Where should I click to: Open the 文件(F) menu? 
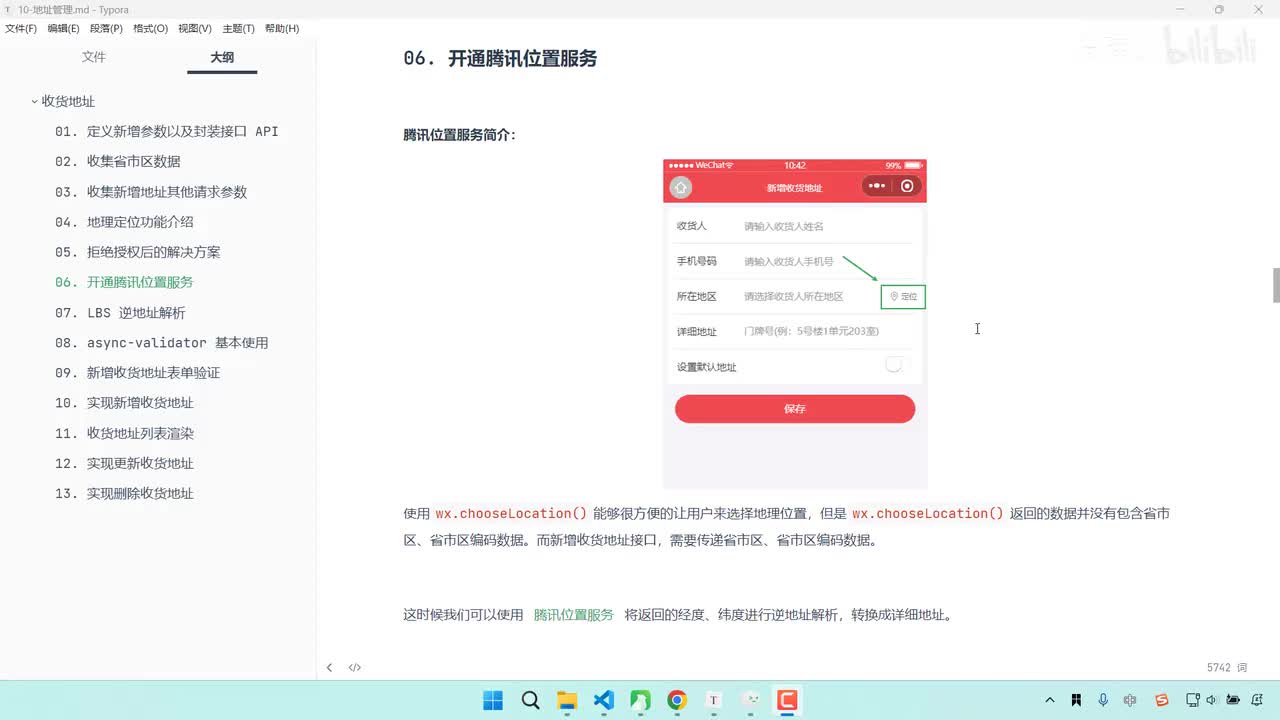click(21, 28)
